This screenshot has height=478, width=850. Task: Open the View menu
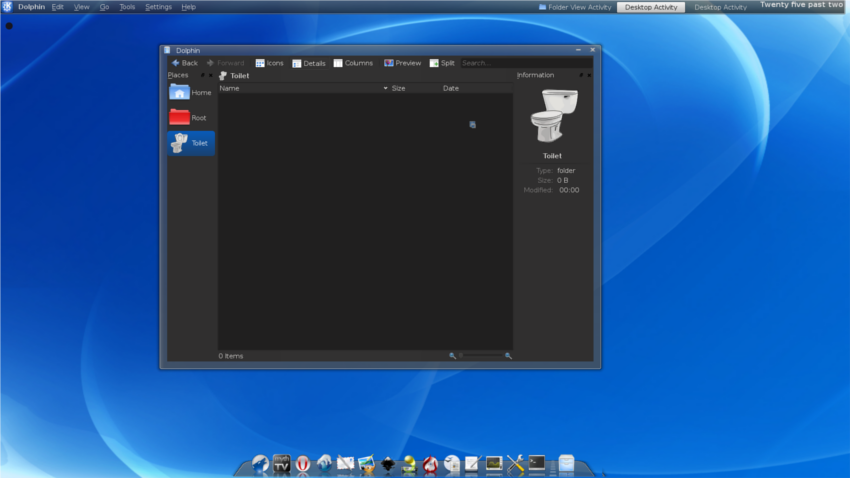tap(81, 7)
